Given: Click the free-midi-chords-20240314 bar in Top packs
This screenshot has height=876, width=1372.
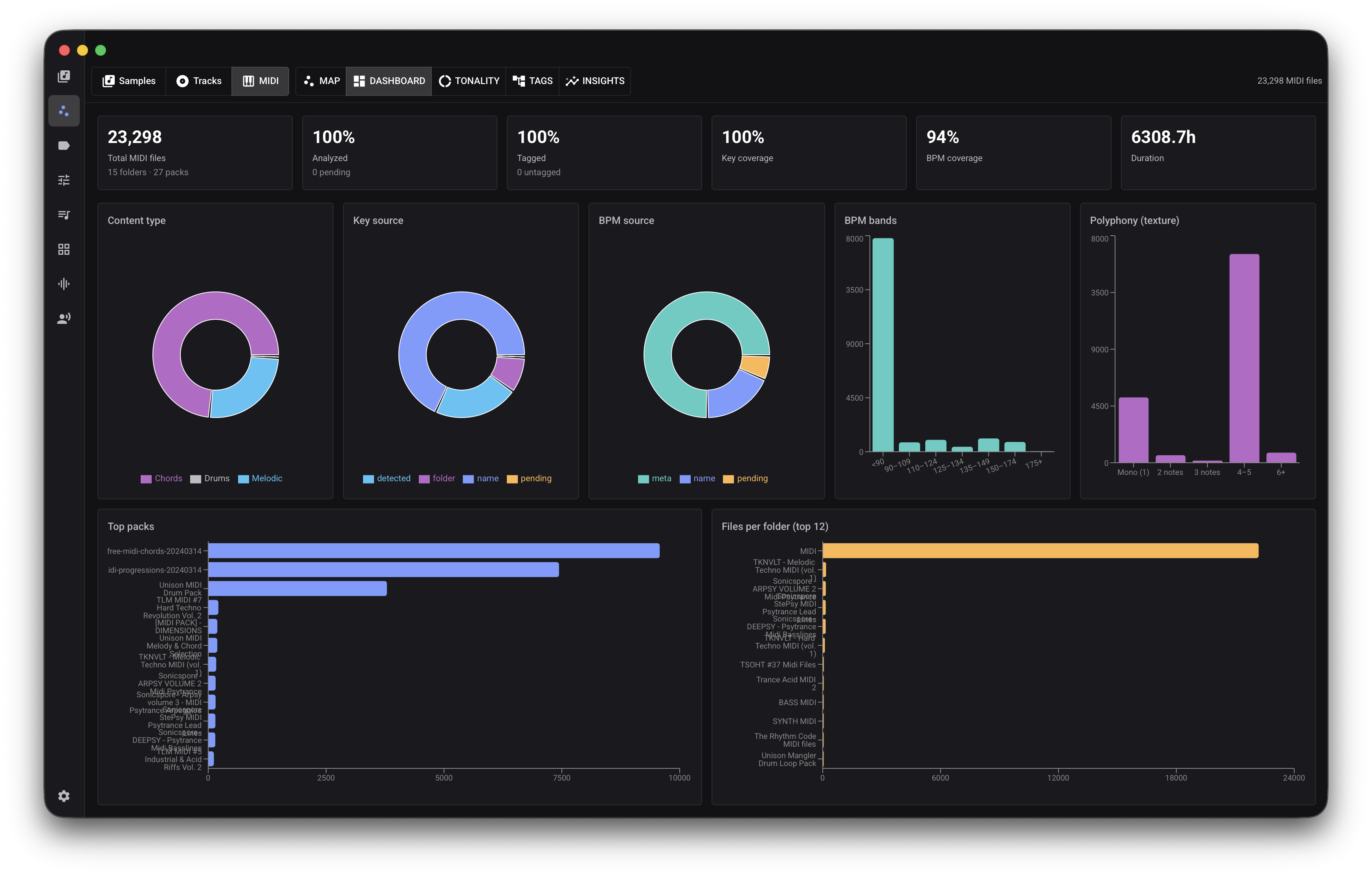Looking at the screenshot, I should pos(434,551).
